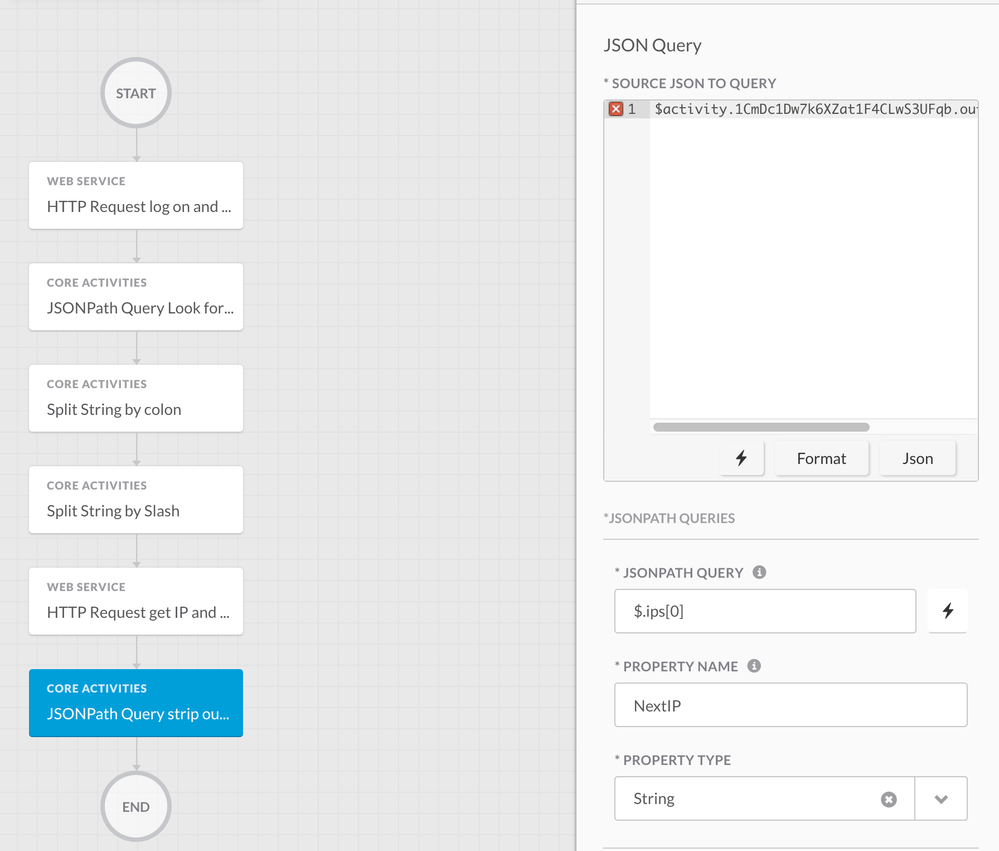Screen dimensions: 999x851
Task: Open the JSONPath Query info icon
Action: (759, 572)
